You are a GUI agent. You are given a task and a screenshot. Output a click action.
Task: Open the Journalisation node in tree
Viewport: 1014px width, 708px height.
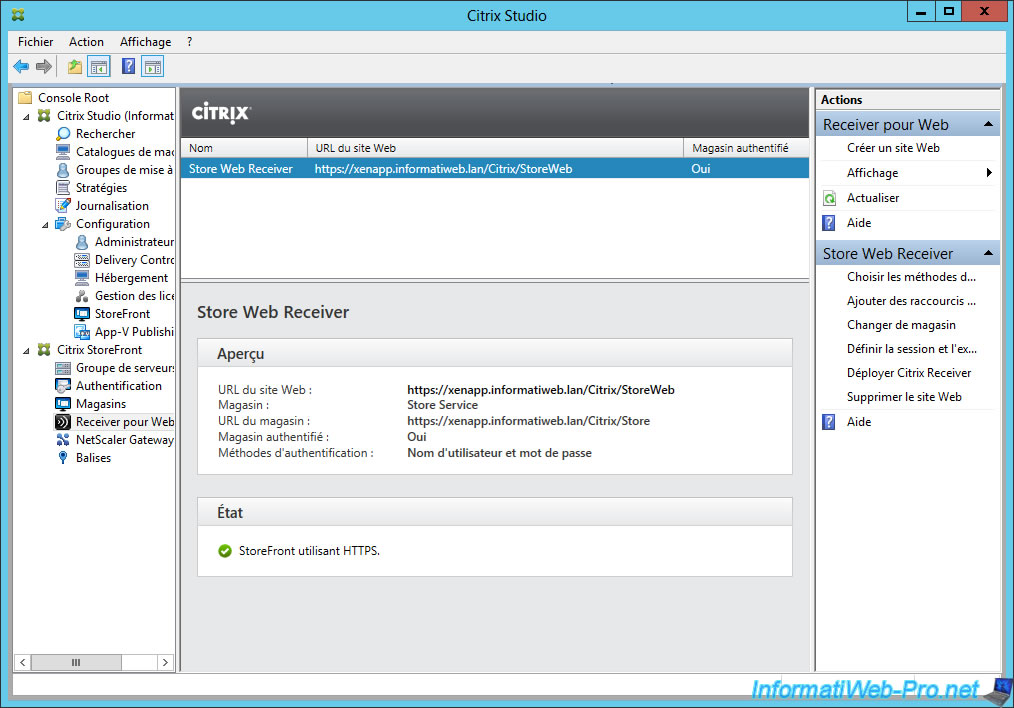[112, 206]
